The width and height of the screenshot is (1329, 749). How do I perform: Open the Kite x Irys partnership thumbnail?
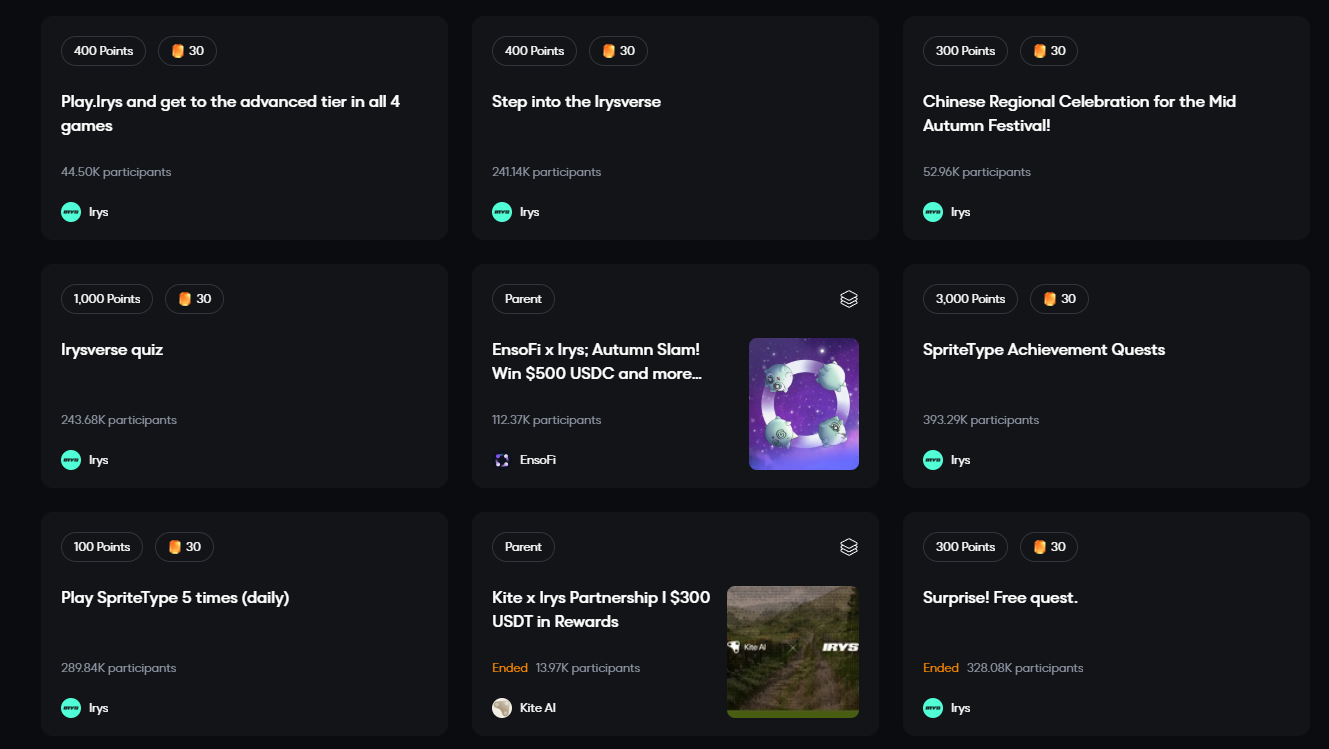tap(792, 652)
